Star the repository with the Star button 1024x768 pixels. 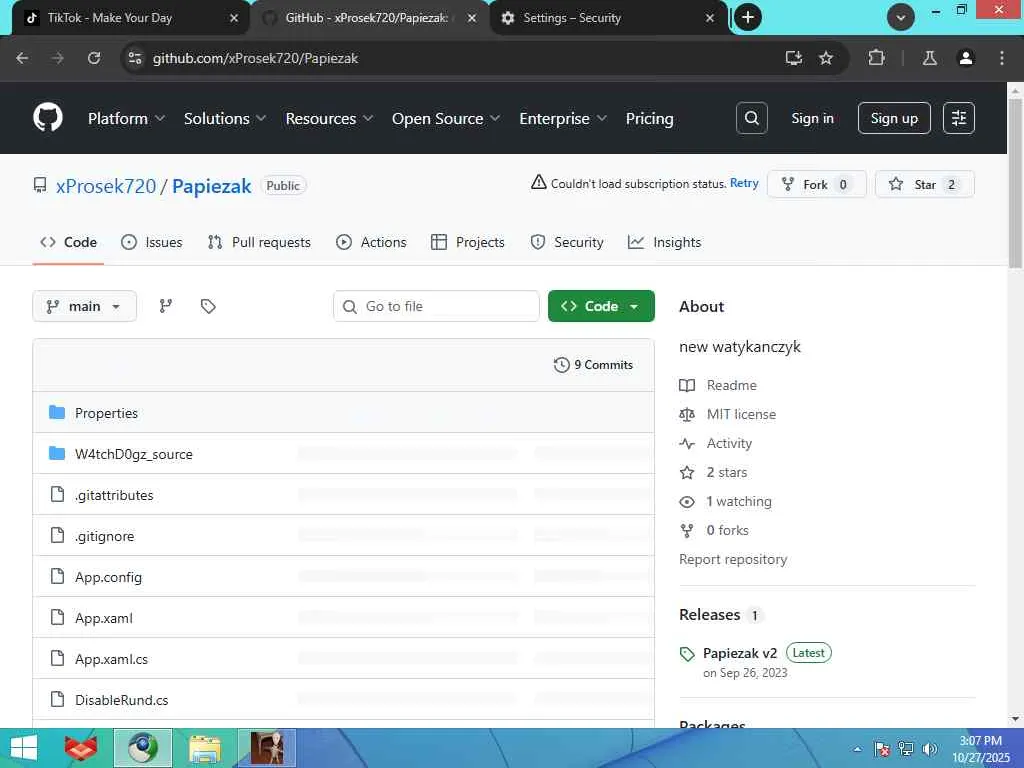924,184
